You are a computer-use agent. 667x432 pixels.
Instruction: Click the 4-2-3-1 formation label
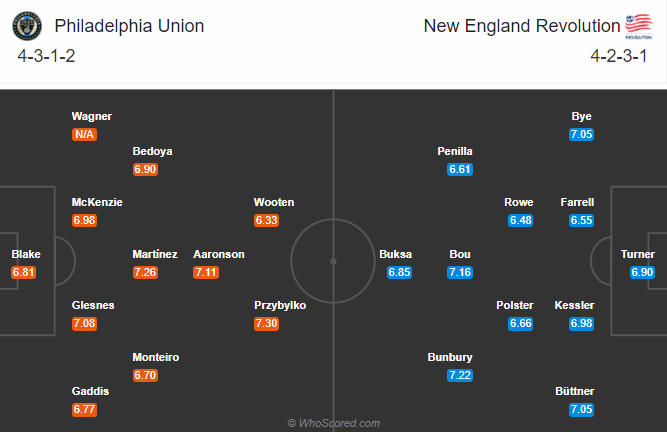(x=619, y=56)
